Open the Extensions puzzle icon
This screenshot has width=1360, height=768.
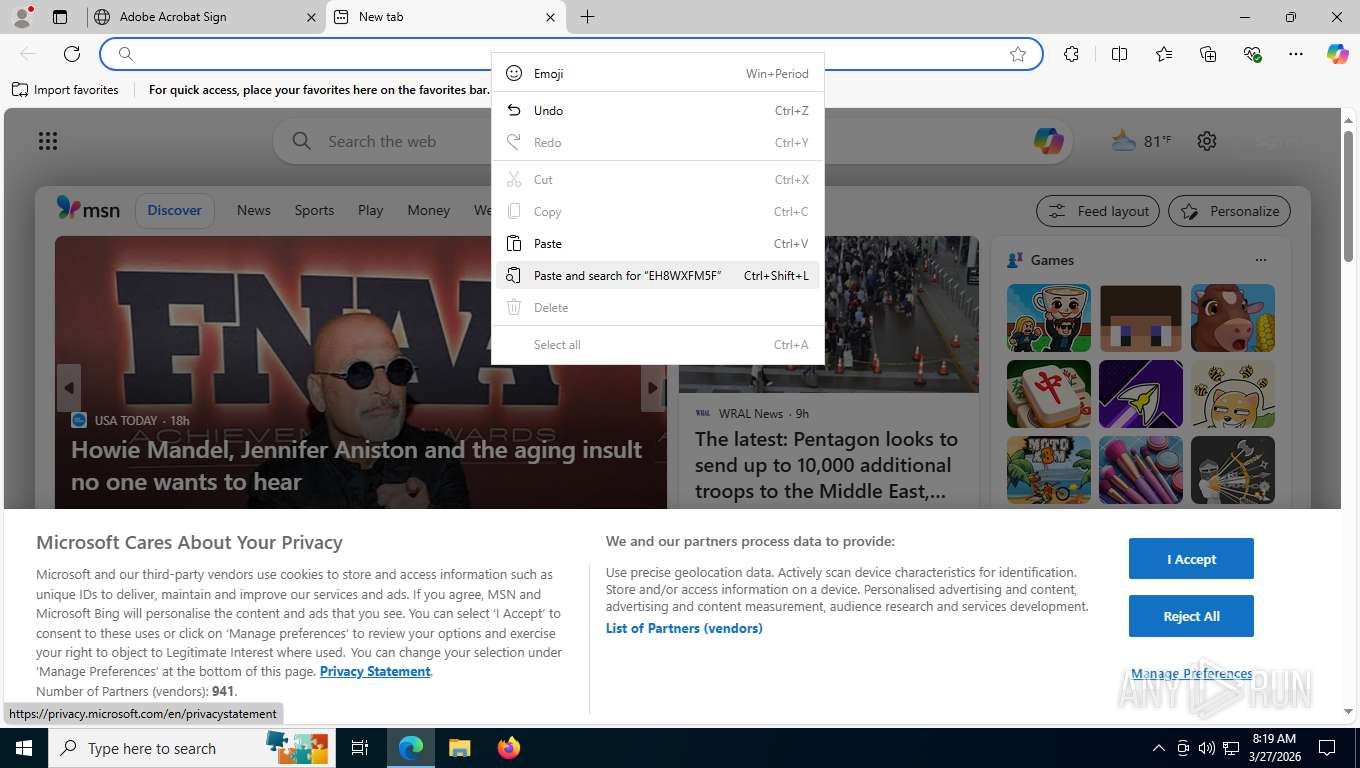(1071, 54)
